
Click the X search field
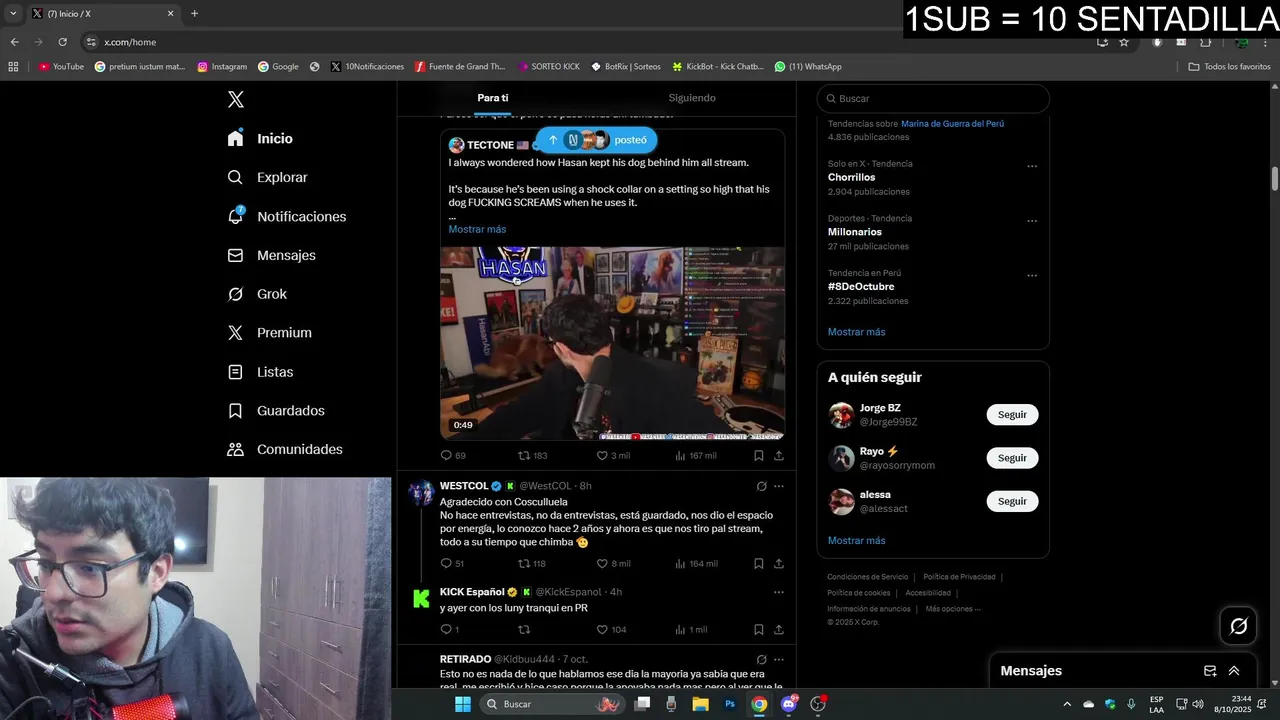[x=933, y=98]
